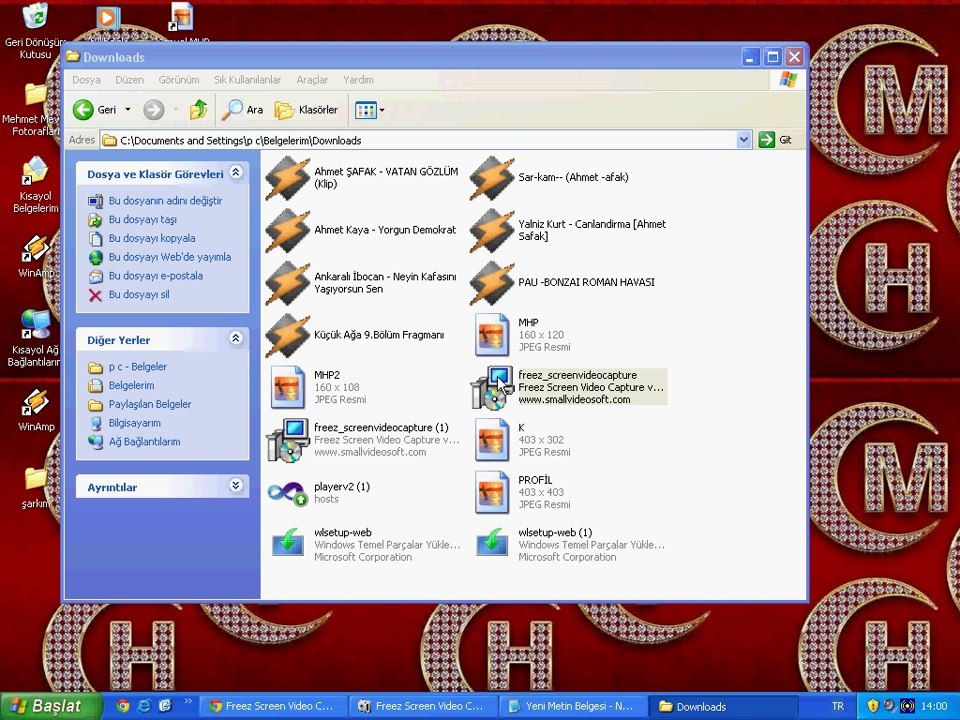The image size is (960, 720).
Task: Select freez_screenvideocapture (1) installer icon
Action: pyautogui.click(x=287, y=440)
